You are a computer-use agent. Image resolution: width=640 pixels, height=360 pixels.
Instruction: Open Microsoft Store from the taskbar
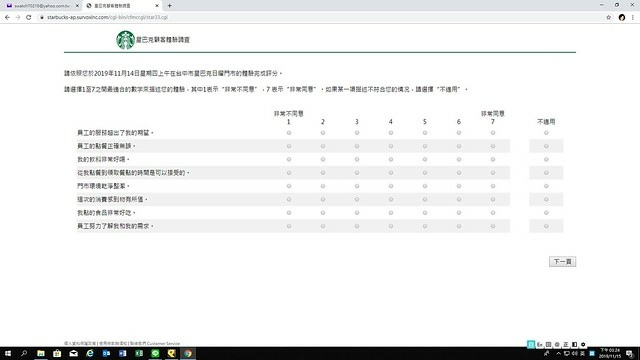tap(57, 353)
